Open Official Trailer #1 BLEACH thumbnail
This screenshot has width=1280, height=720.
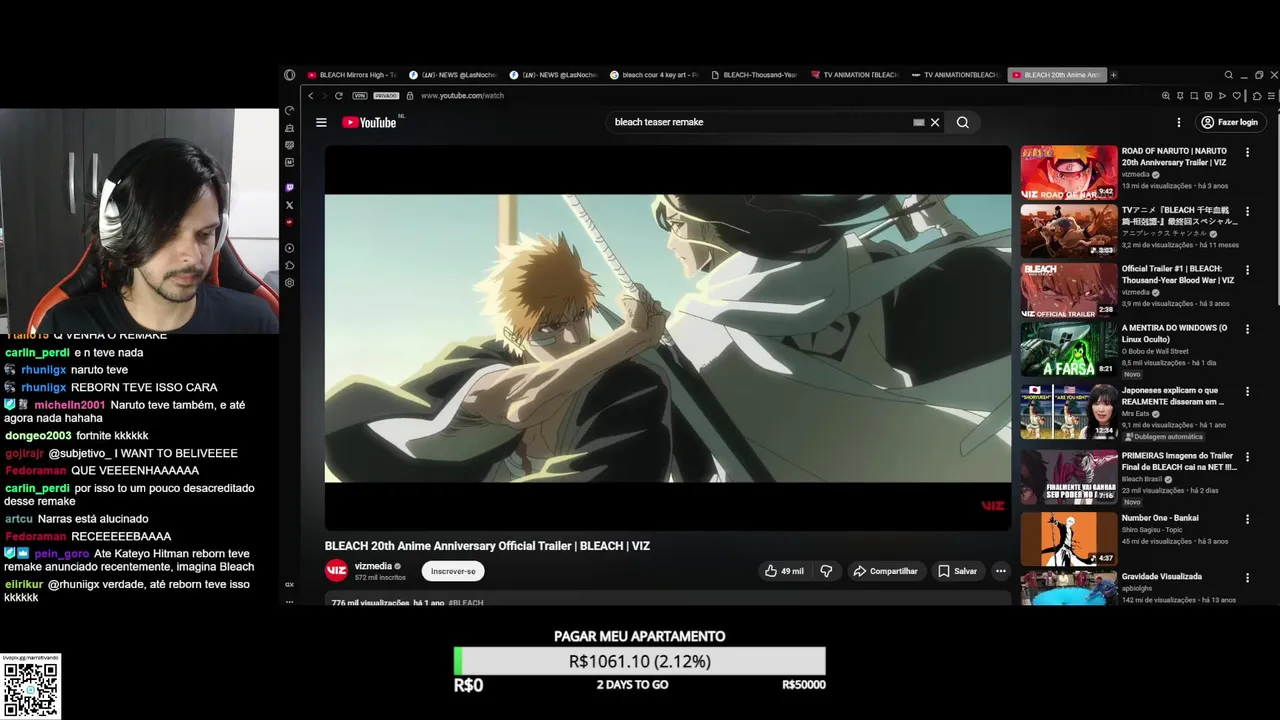pos(1069,289)
